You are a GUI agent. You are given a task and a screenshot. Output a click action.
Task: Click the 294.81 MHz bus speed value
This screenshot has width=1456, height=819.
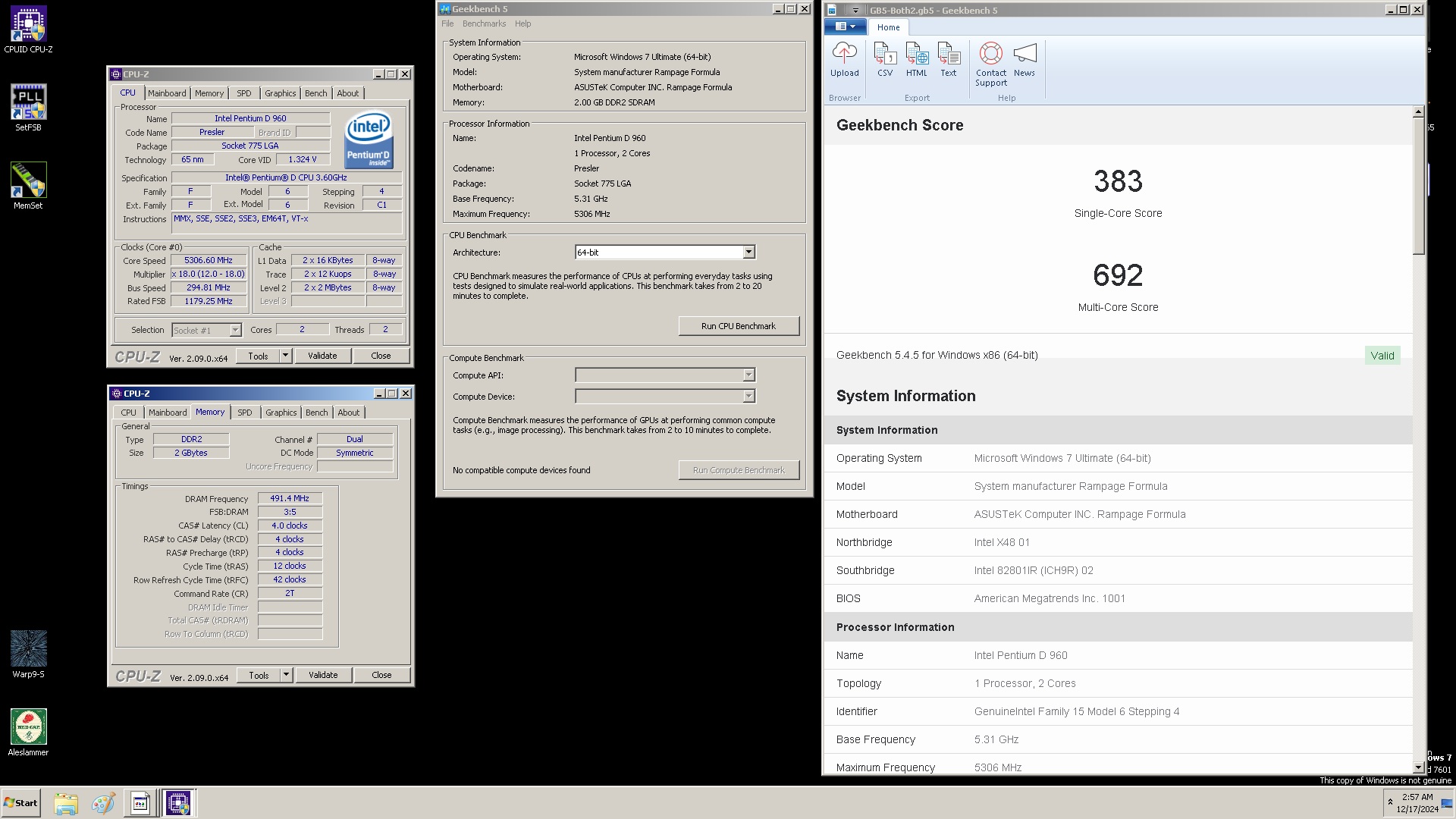pos(209,288)
